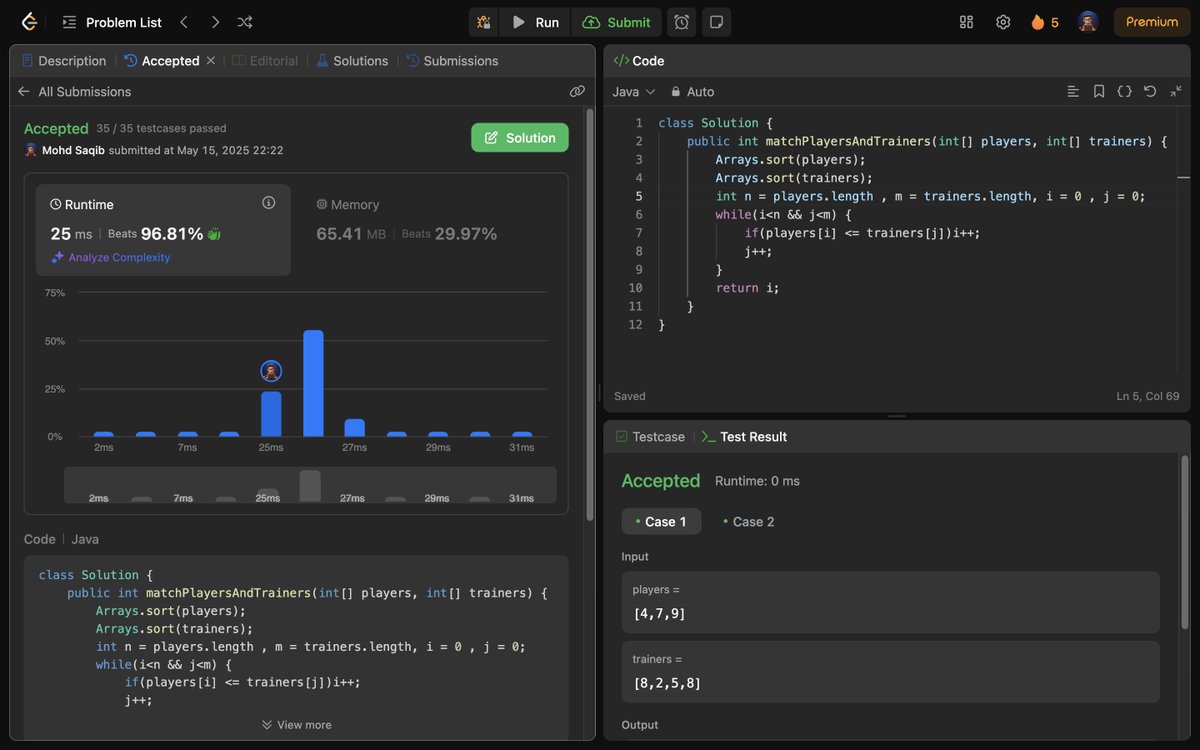
Task: Click the players input value [4,7,9]
Action: point(660,614)
